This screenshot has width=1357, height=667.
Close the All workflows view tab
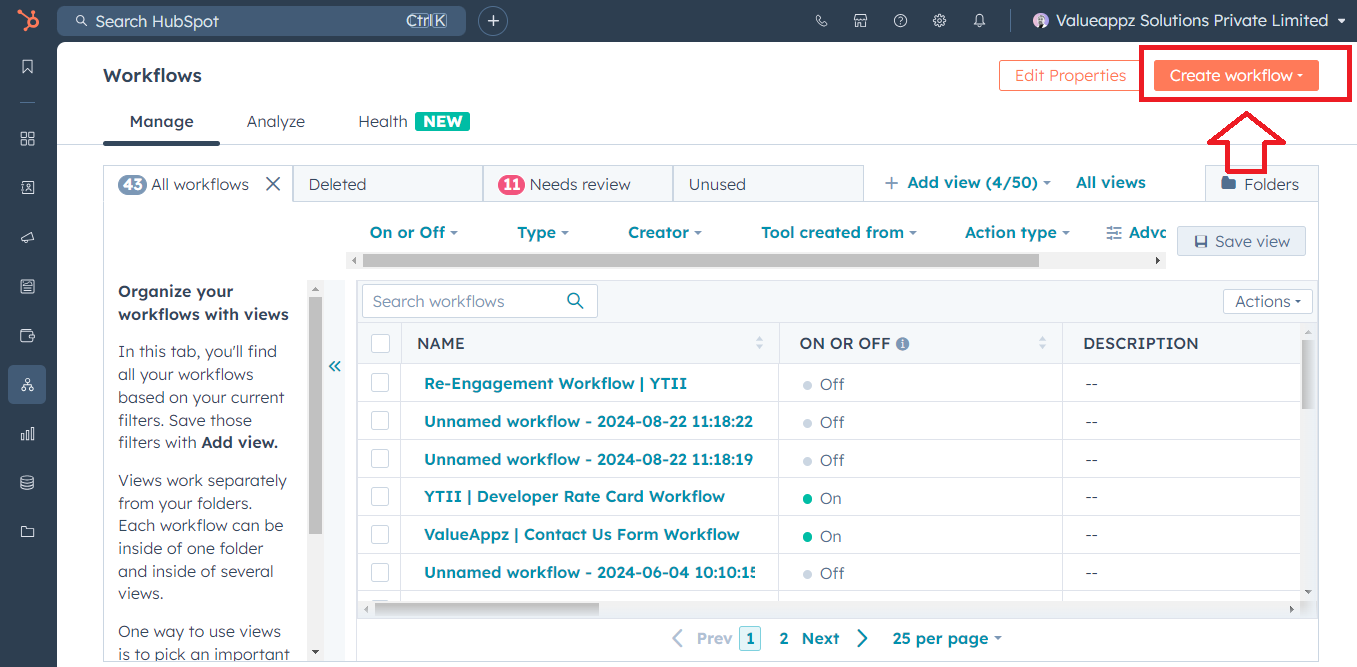pos(273,184)
